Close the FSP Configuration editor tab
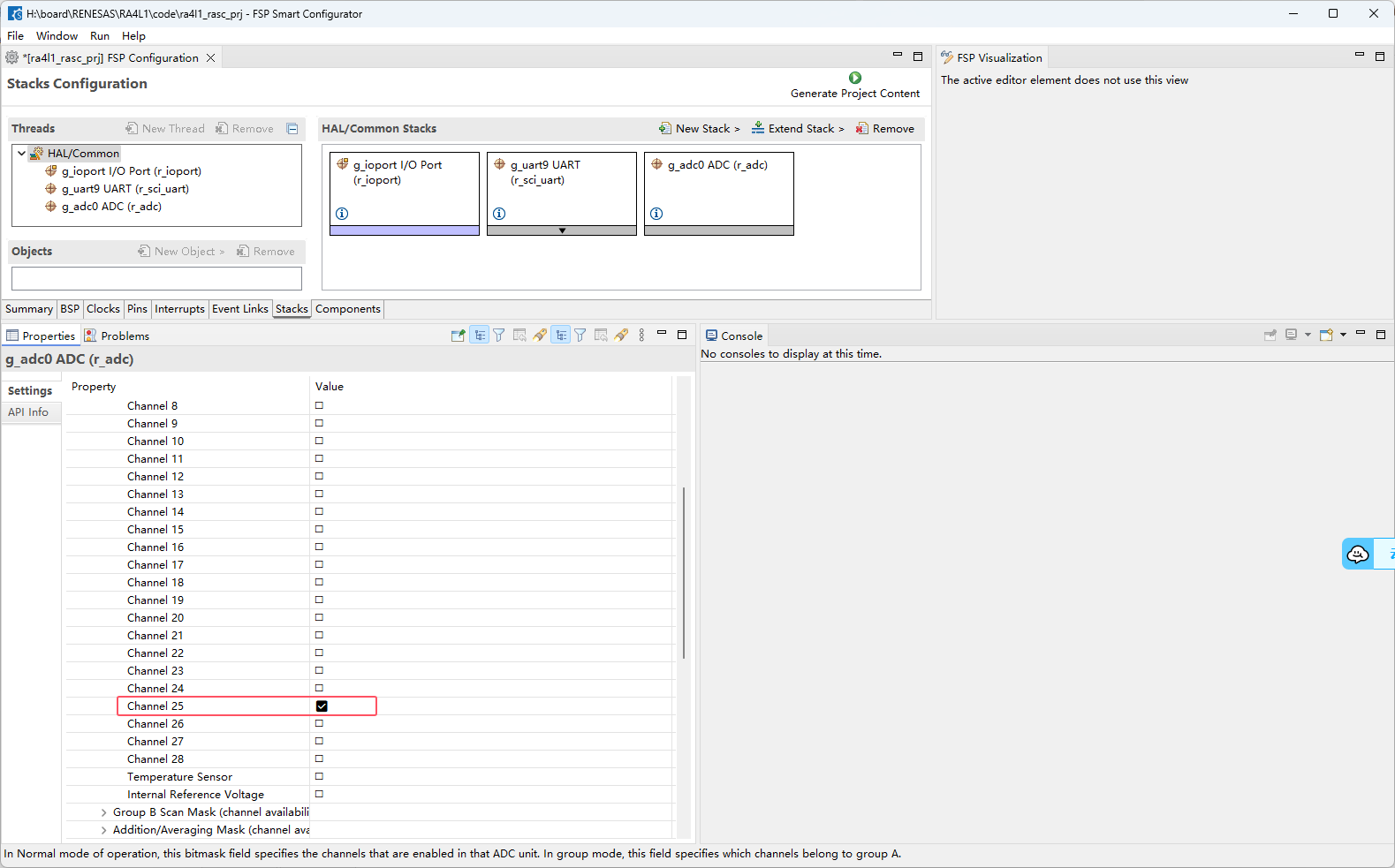Viewport: 1395px width, 868px height. [x=210, y=58]
